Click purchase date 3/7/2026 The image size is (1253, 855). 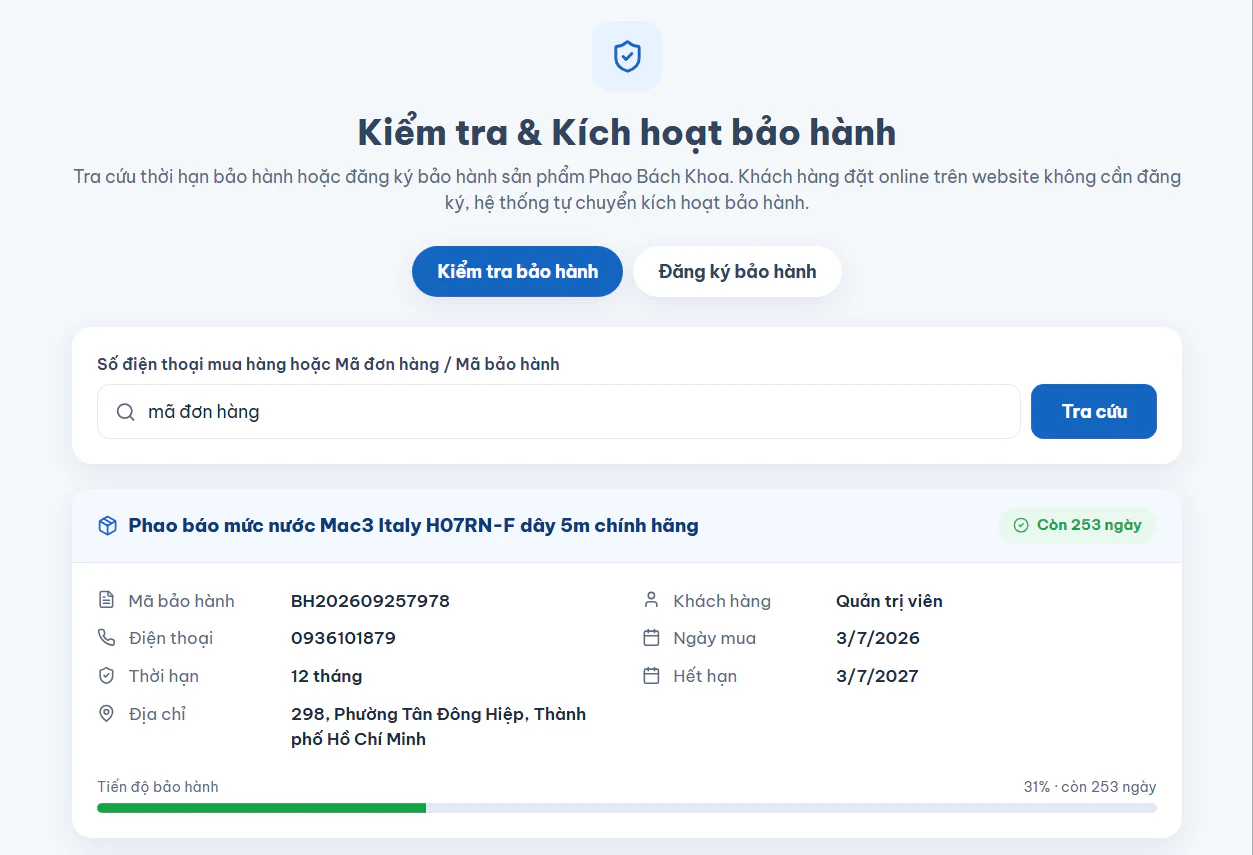tap(878, 638)
